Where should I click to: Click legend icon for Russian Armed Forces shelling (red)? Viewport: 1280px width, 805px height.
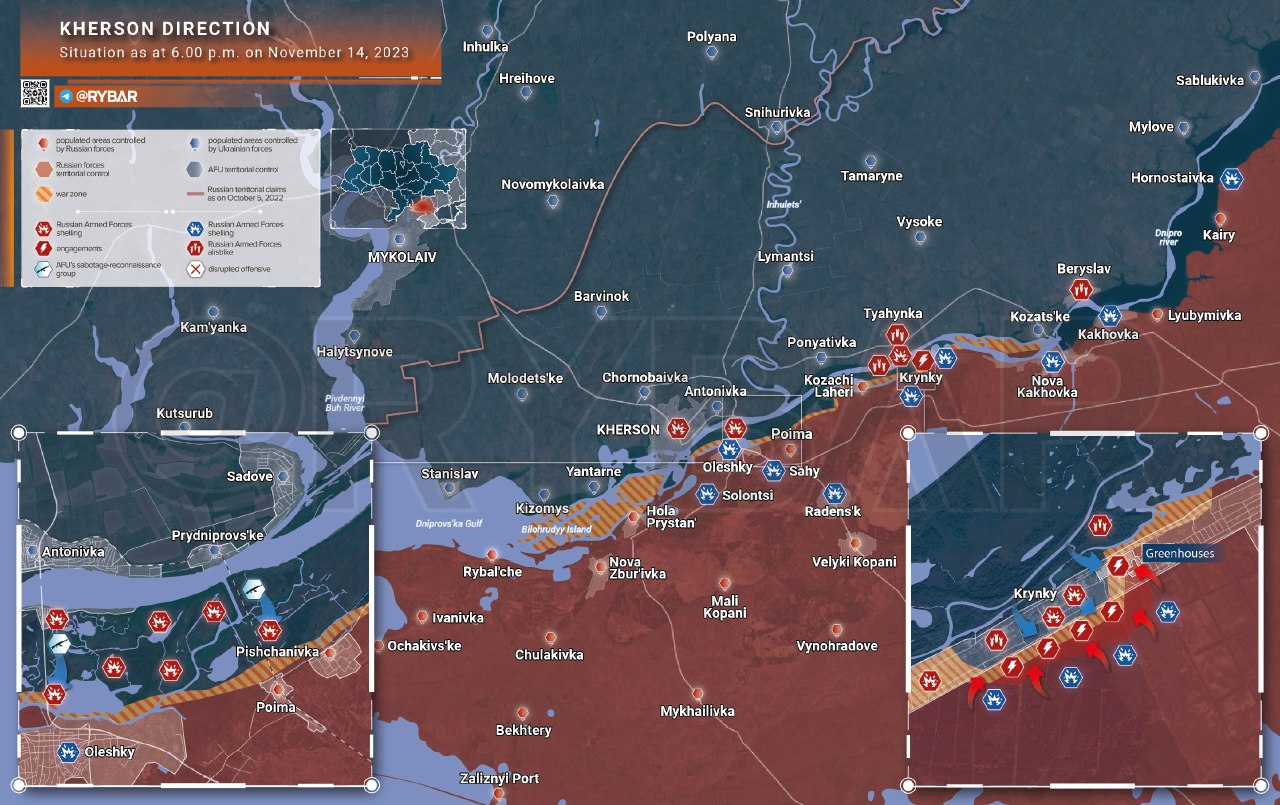pyautogui.click(x=44, y=229)
